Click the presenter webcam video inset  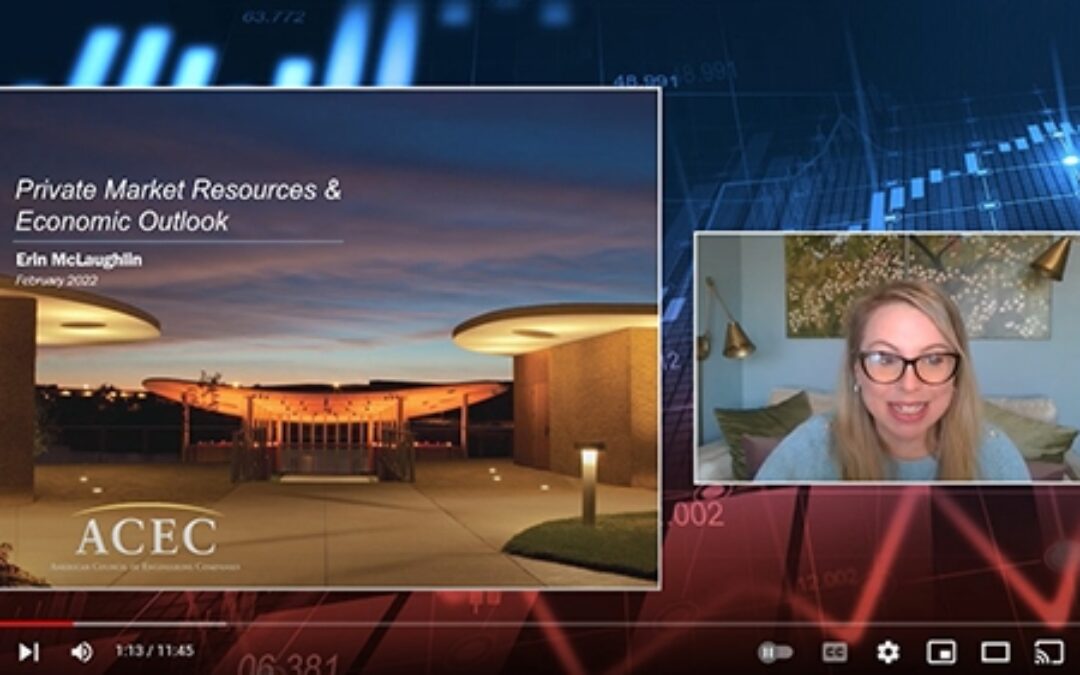[x=886, y=358]
